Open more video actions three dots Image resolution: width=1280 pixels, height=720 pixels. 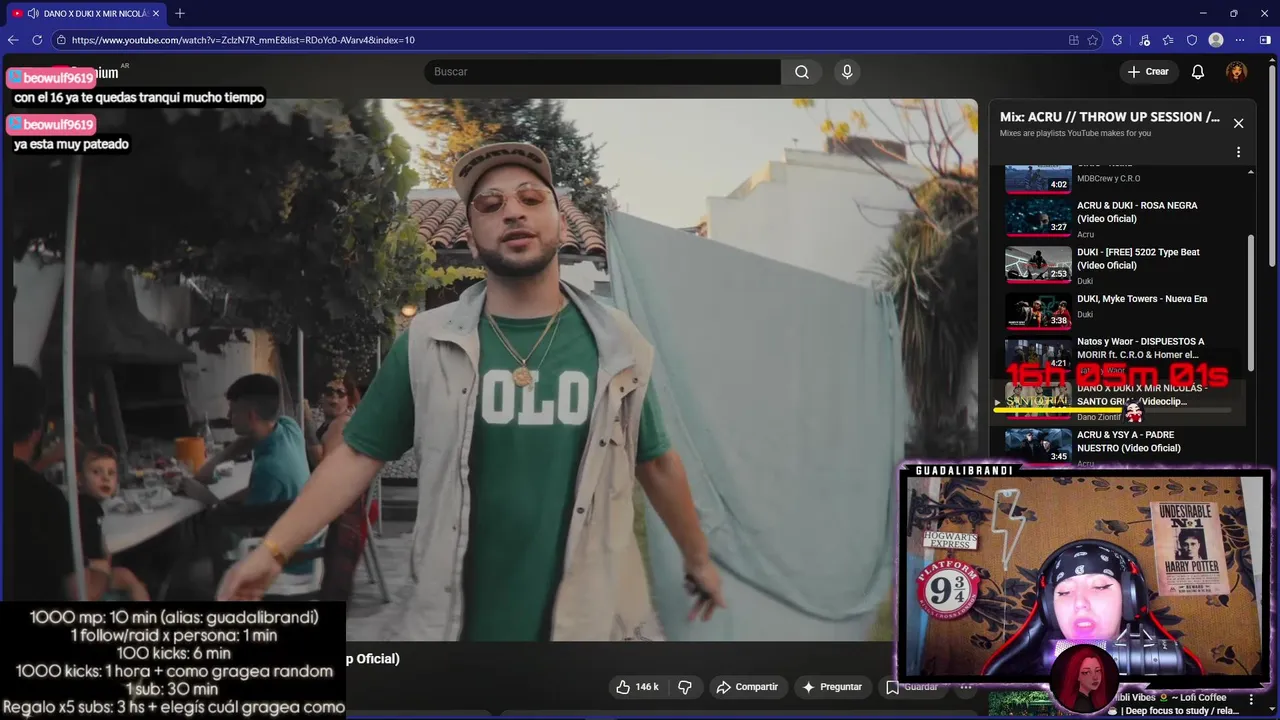(966, 687)
